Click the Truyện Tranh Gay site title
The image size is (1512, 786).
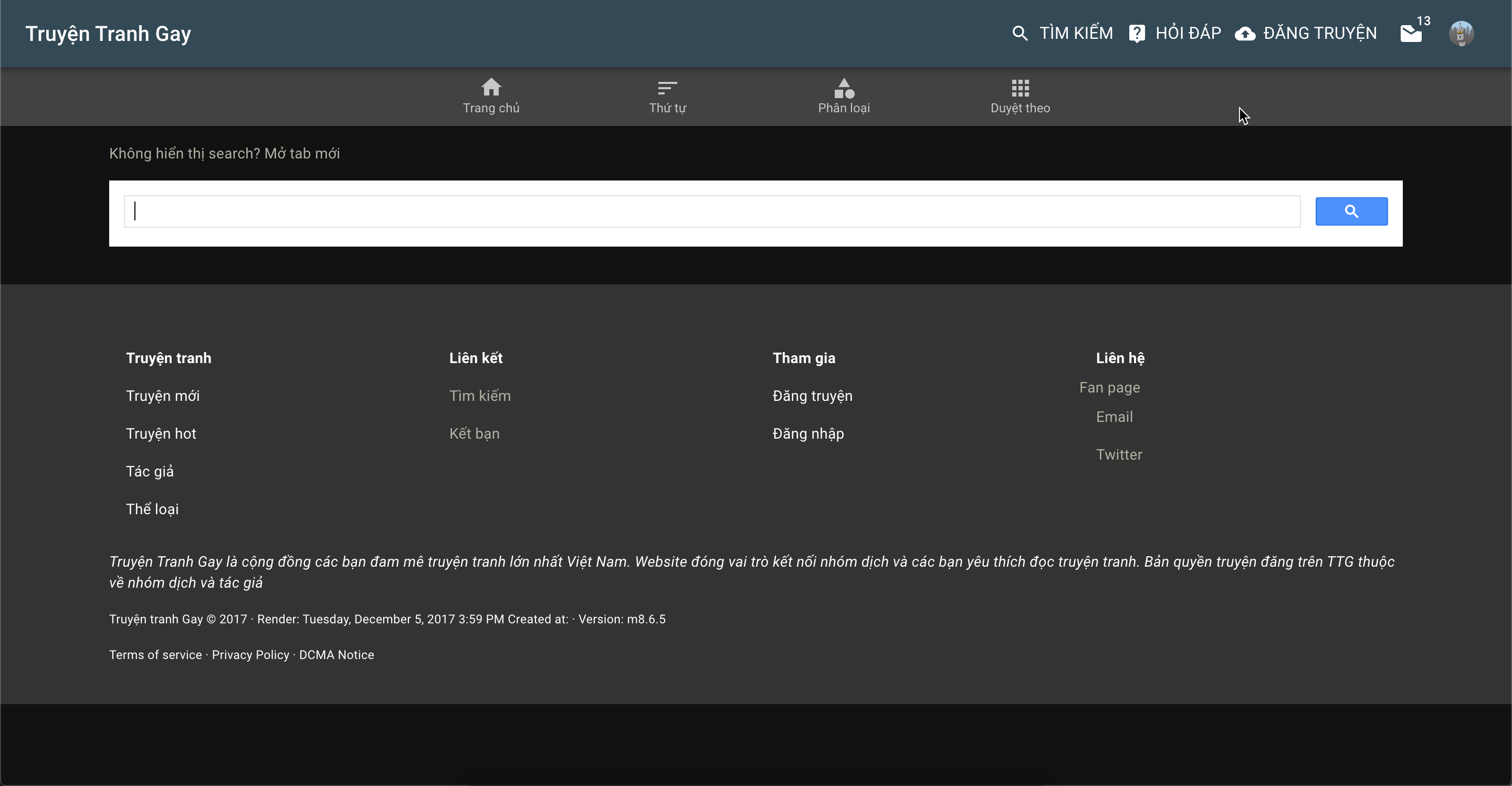(108, 34)
